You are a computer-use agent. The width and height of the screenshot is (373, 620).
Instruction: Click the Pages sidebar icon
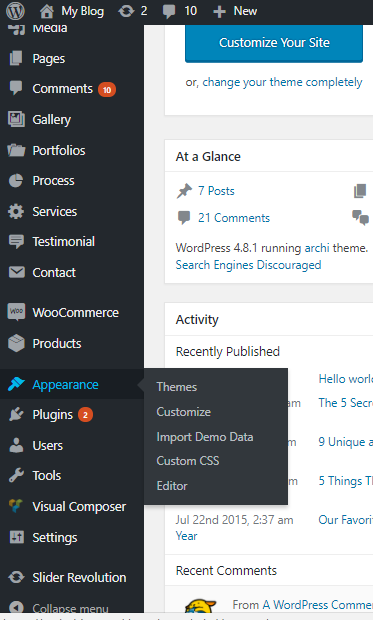[16, 59]
